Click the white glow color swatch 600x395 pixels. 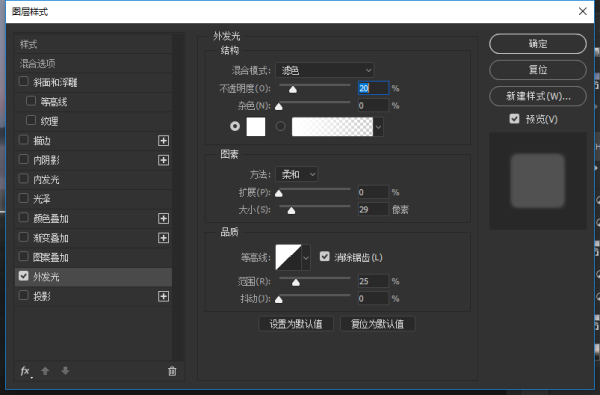[256, 127]
